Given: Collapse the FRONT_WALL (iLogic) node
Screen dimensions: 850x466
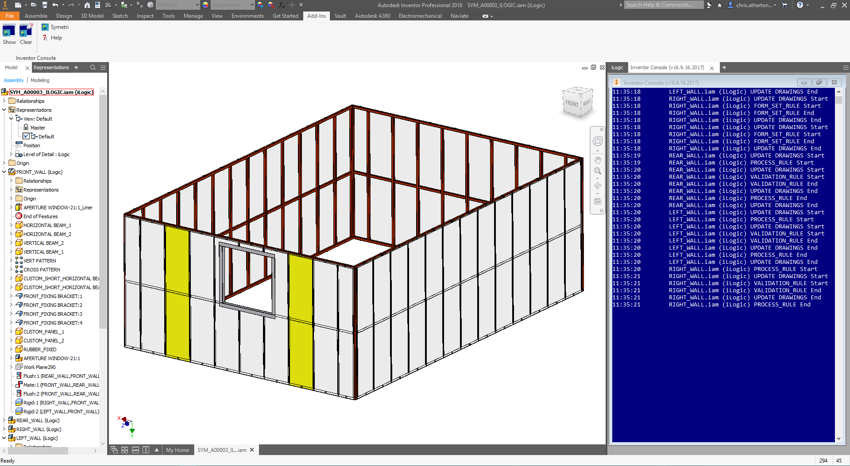Looking at the screenshot, I should coord(4,172).
